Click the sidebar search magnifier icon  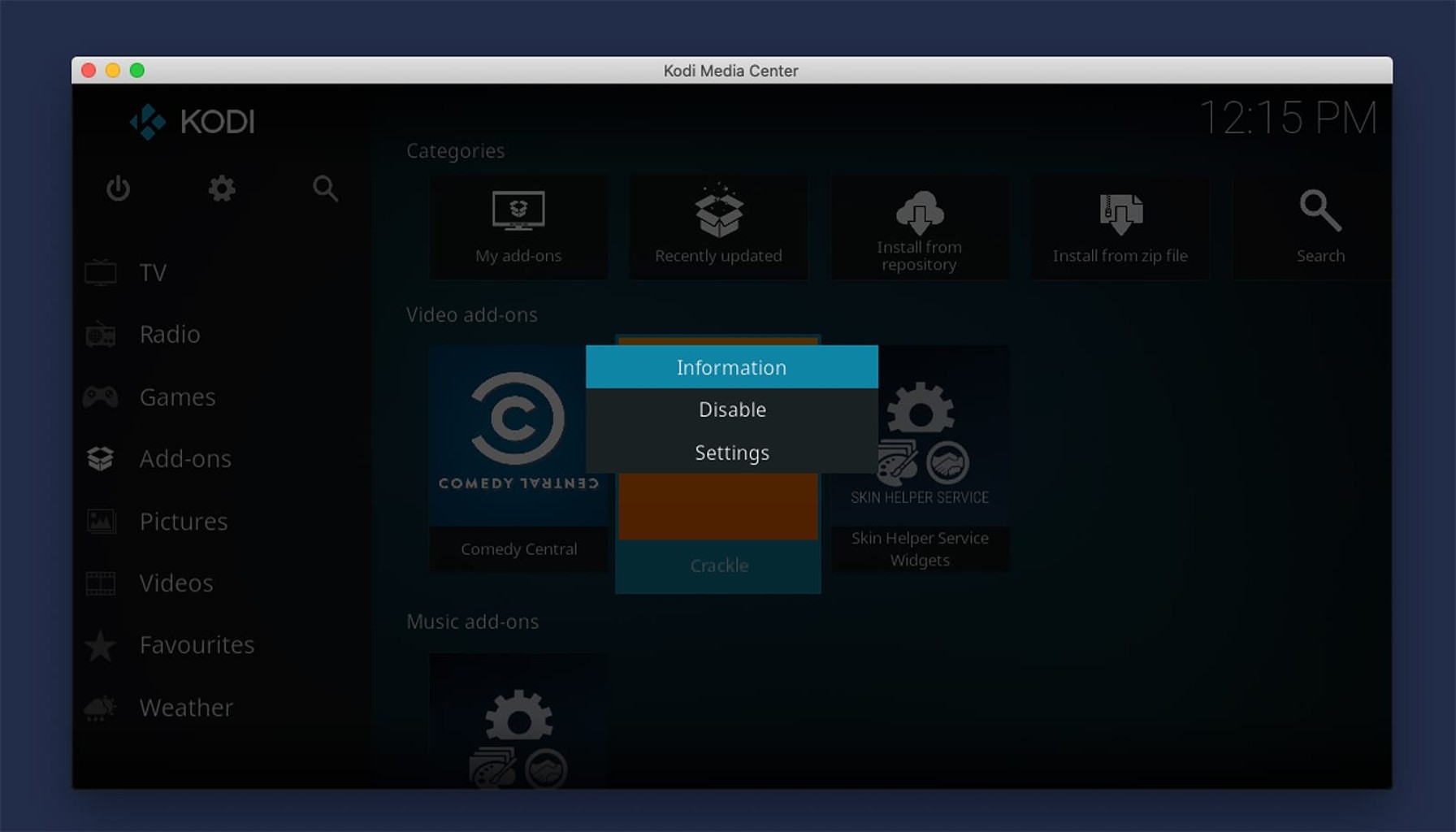(x=325, y=188)
